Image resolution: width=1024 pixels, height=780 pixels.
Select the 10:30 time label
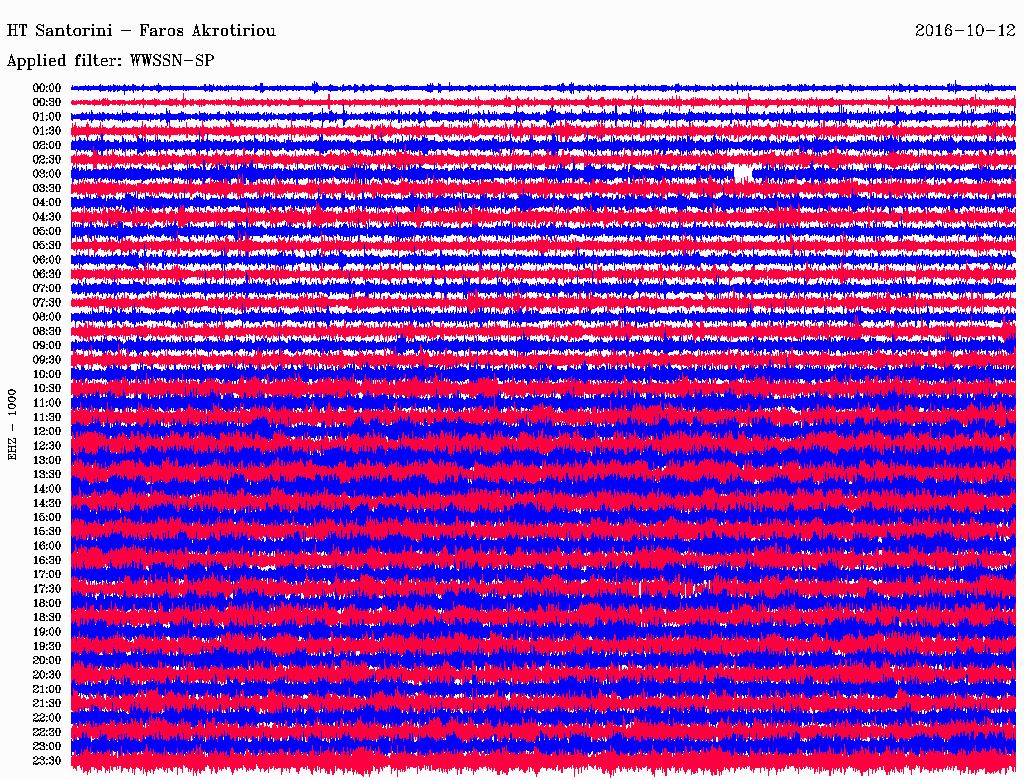pos(47,389)
